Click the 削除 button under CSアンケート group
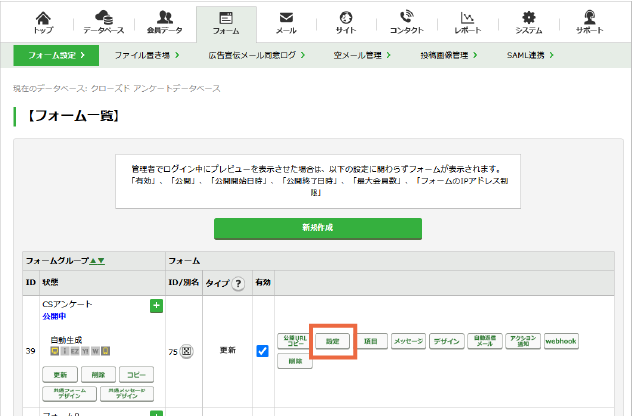 point(98,375)
